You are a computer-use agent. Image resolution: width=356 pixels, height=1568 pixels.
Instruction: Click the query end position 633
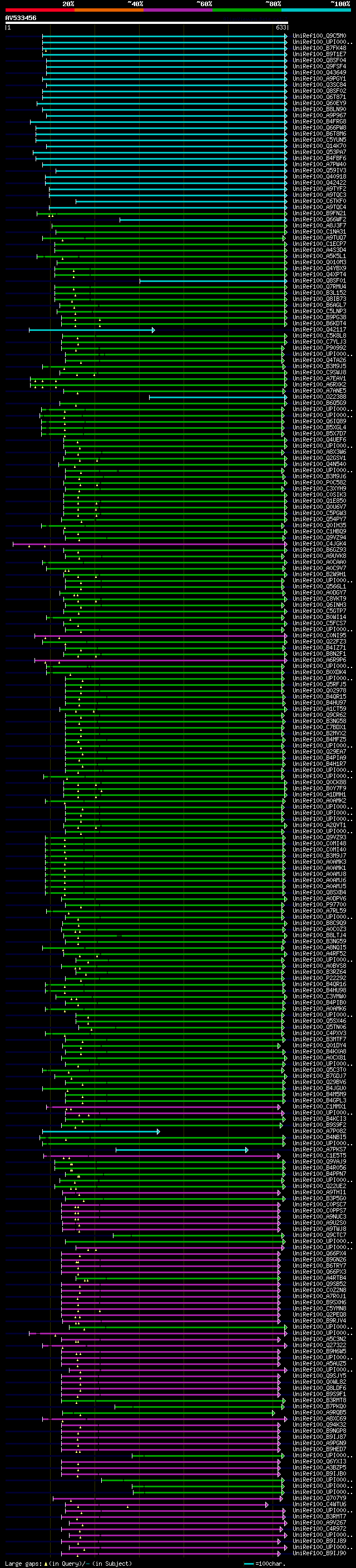[x=281, y=27]
